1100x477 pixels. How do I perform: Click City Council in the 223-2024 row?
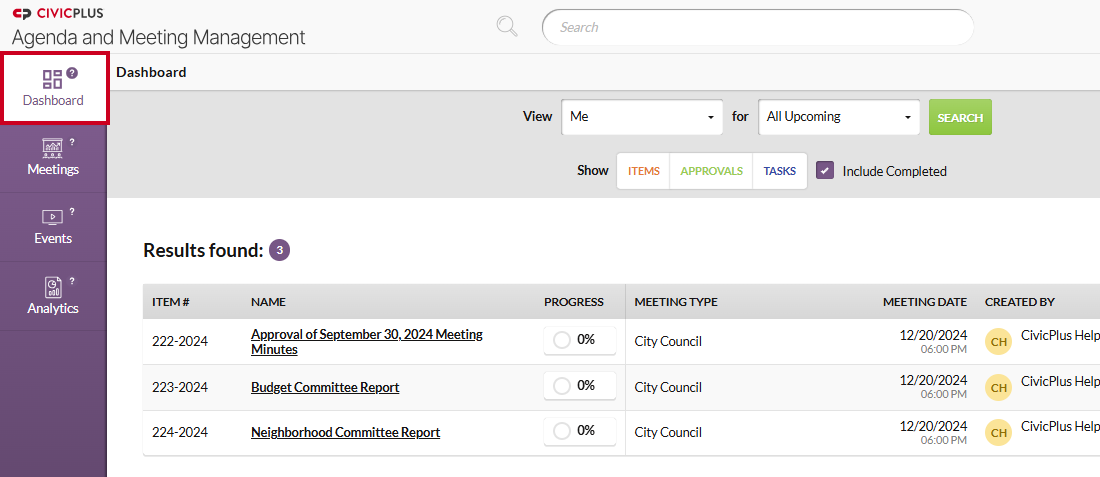pyautogui.click(x=668, y=388)
